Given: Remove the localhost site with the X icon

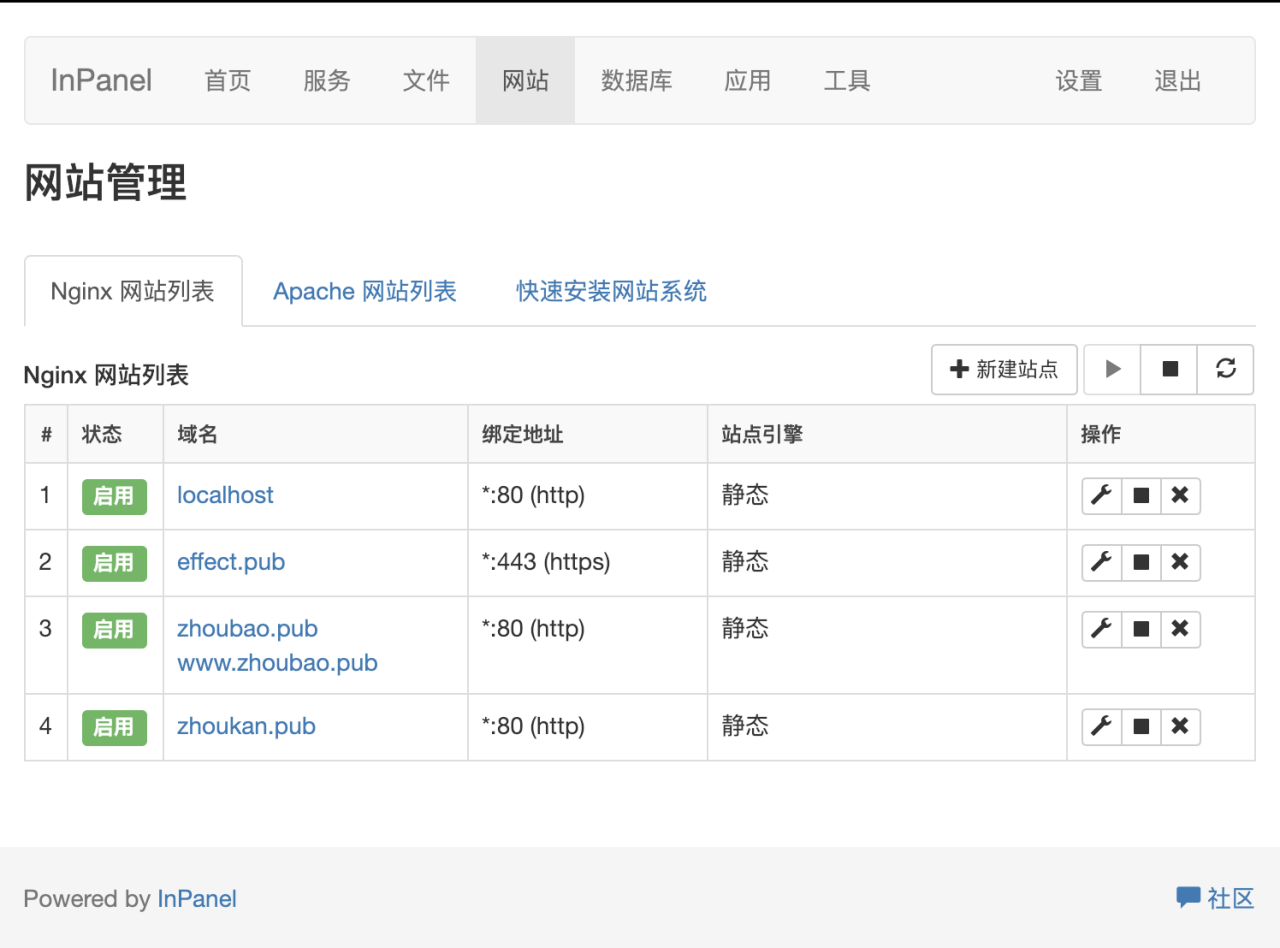Looking at the screenshot, I should [x=1180, y=495].
